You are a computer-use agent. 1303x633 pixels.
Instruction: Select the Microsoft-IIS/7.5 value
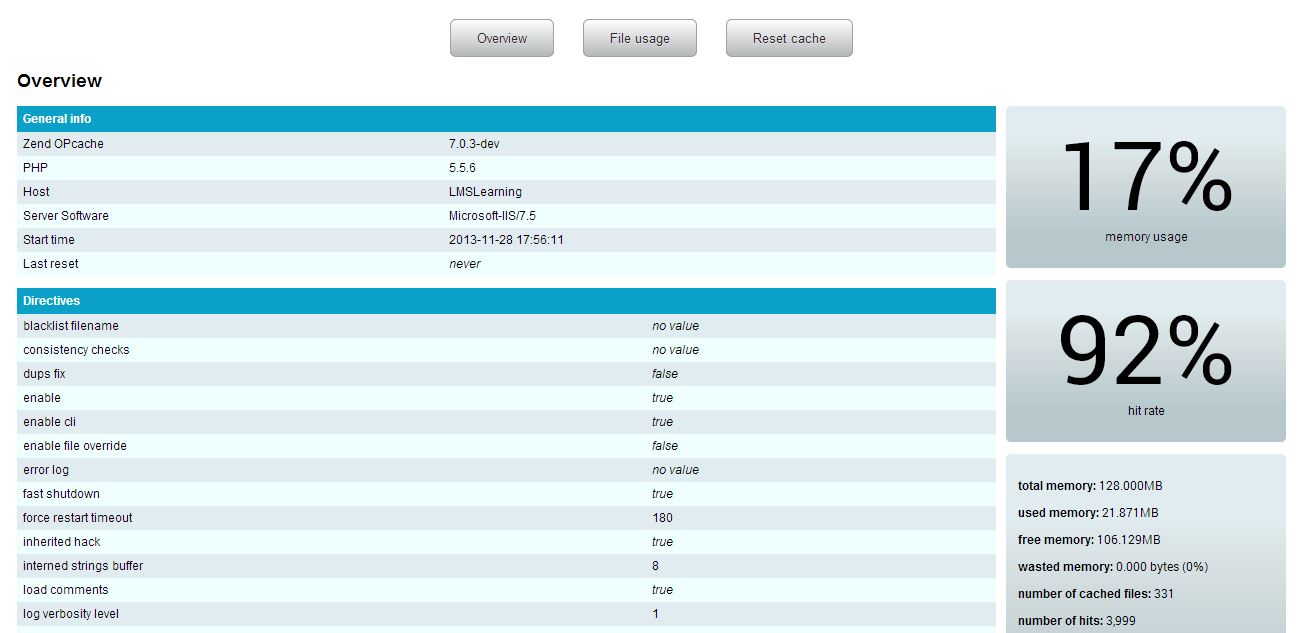(493, 216)
